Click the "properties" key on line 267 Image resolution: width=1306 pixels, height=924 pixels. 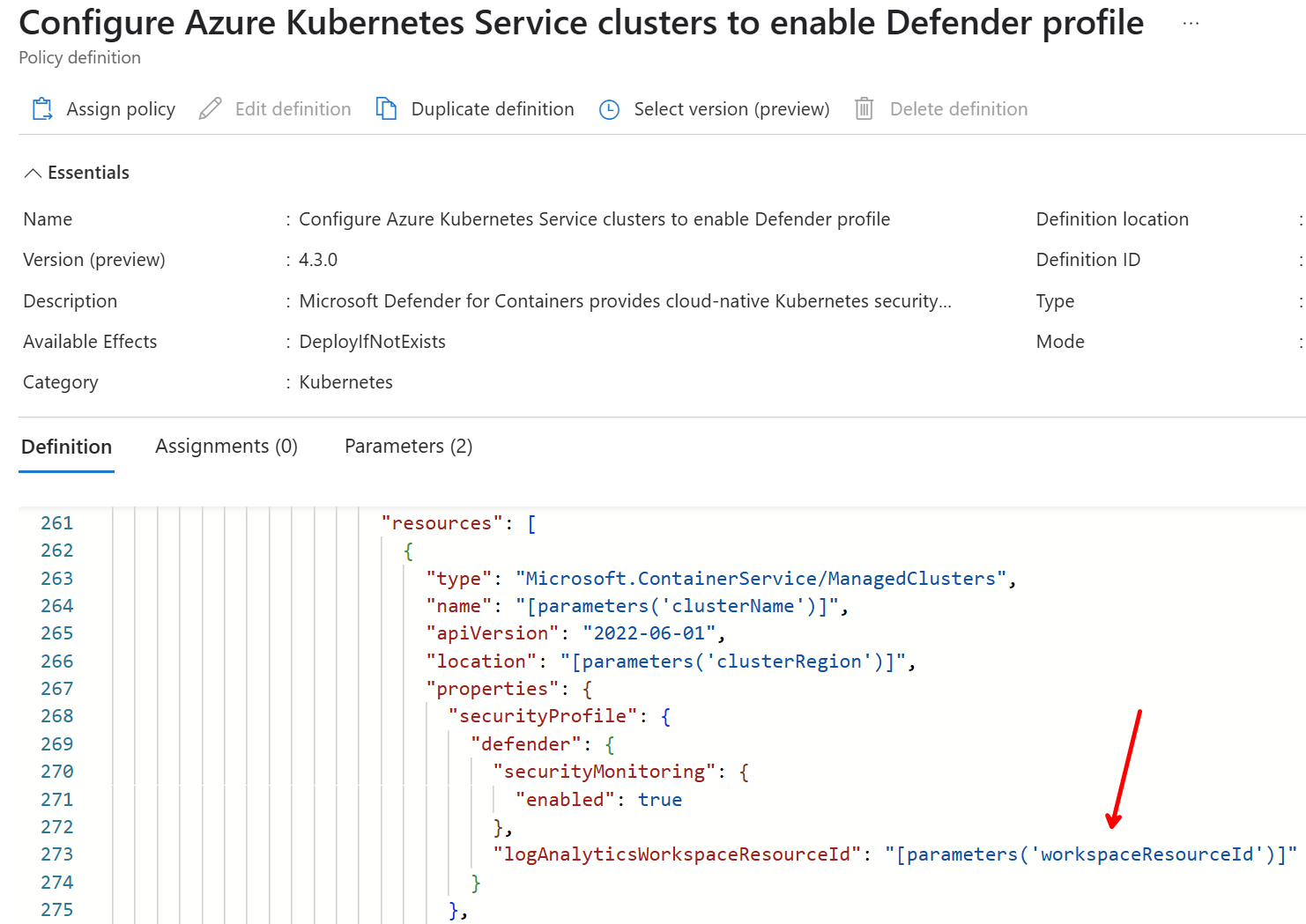(x=493, y=689)
